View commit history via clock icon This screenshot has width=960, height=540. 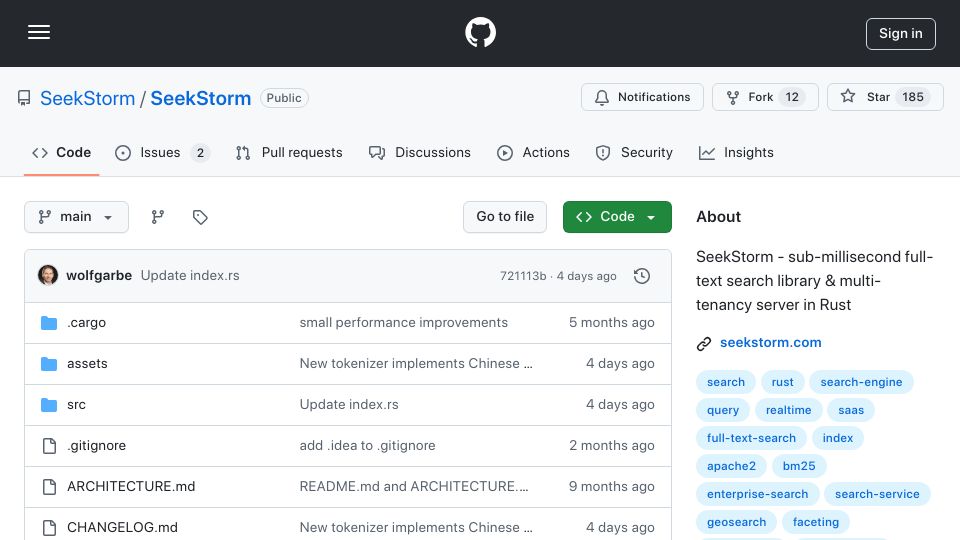coord(642,276)
